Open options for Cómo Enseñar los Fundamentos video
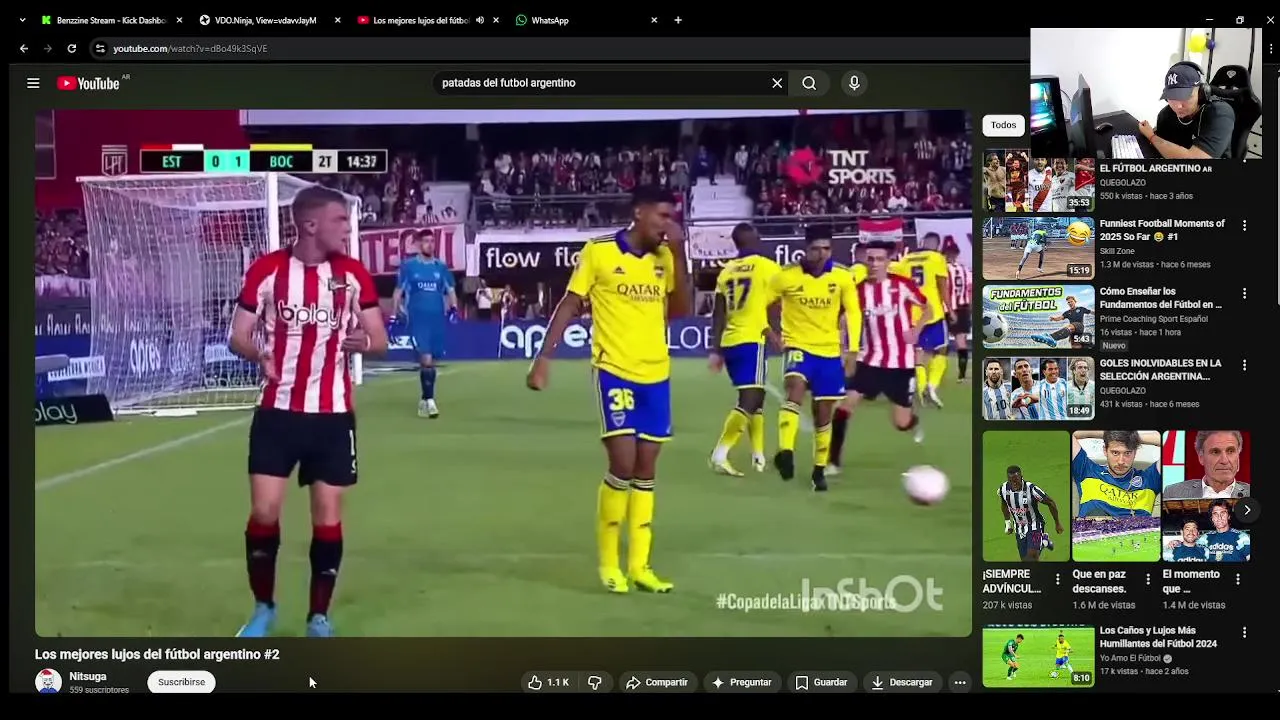Screen dimensions: 1280x720 coord(1244,294)
